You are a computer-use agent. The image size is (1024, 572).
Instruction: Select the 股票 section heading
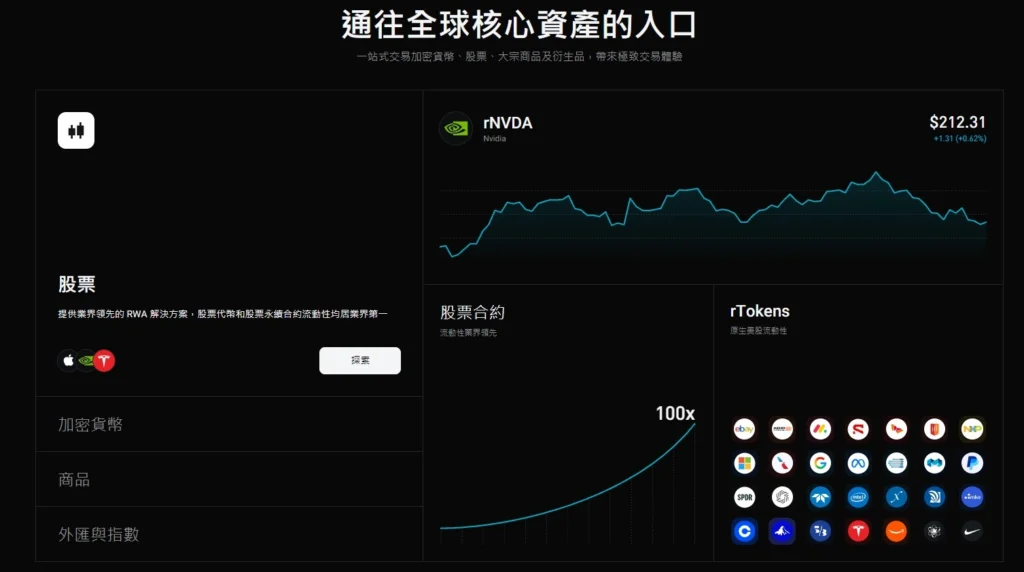tap(77, 284)
